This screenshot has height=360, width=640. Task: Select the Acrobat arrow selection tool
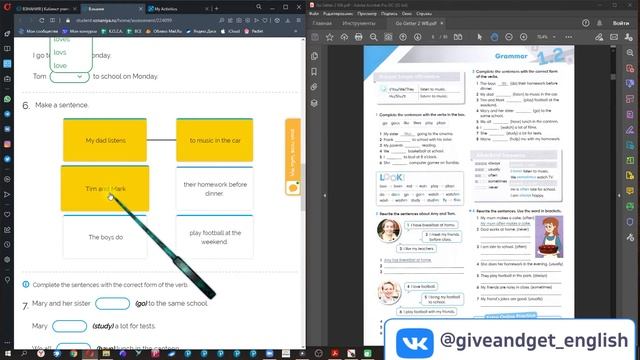pyautogui.click(x=480, y=37)
